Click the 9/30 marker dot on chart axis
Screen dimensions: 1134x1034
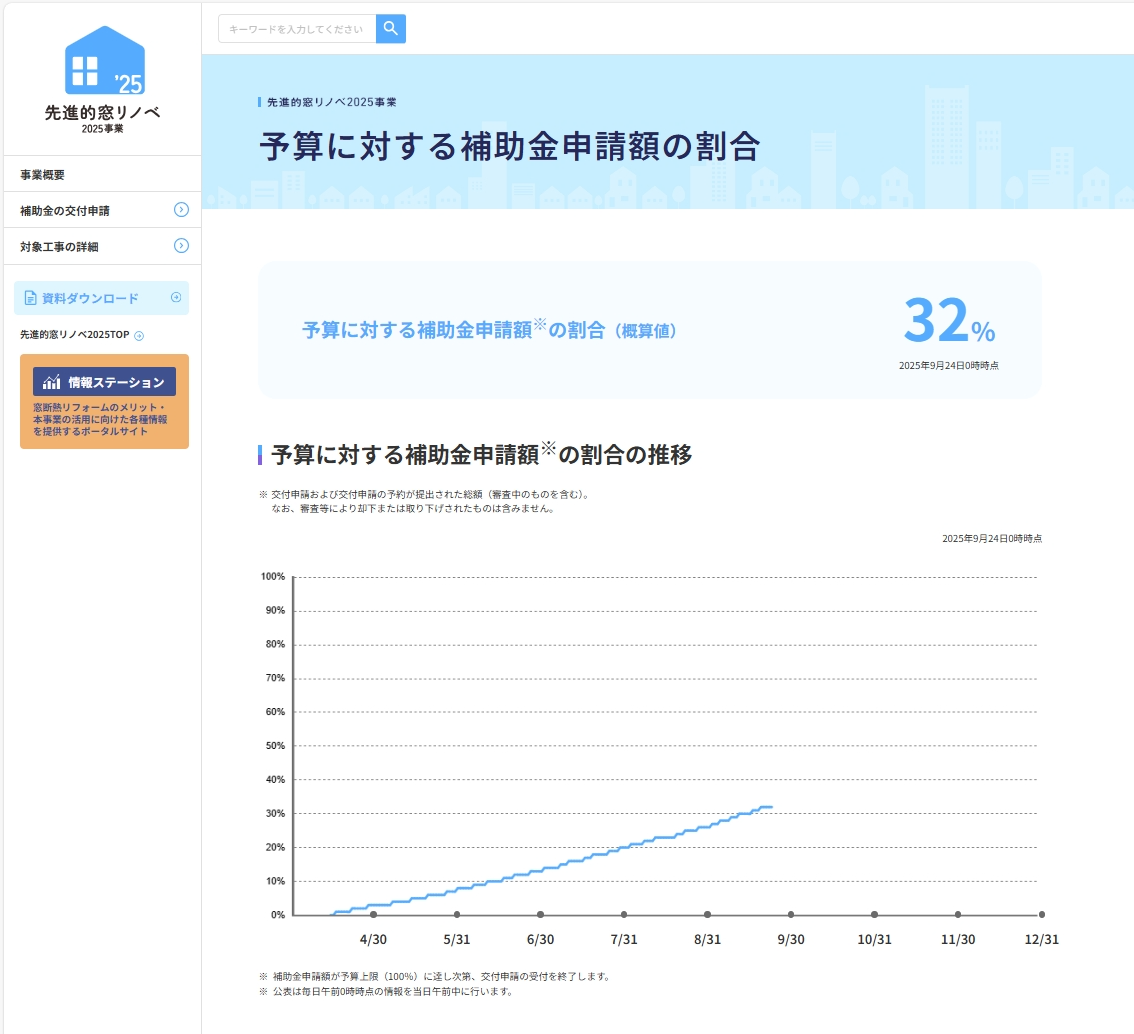click(791, 914)
